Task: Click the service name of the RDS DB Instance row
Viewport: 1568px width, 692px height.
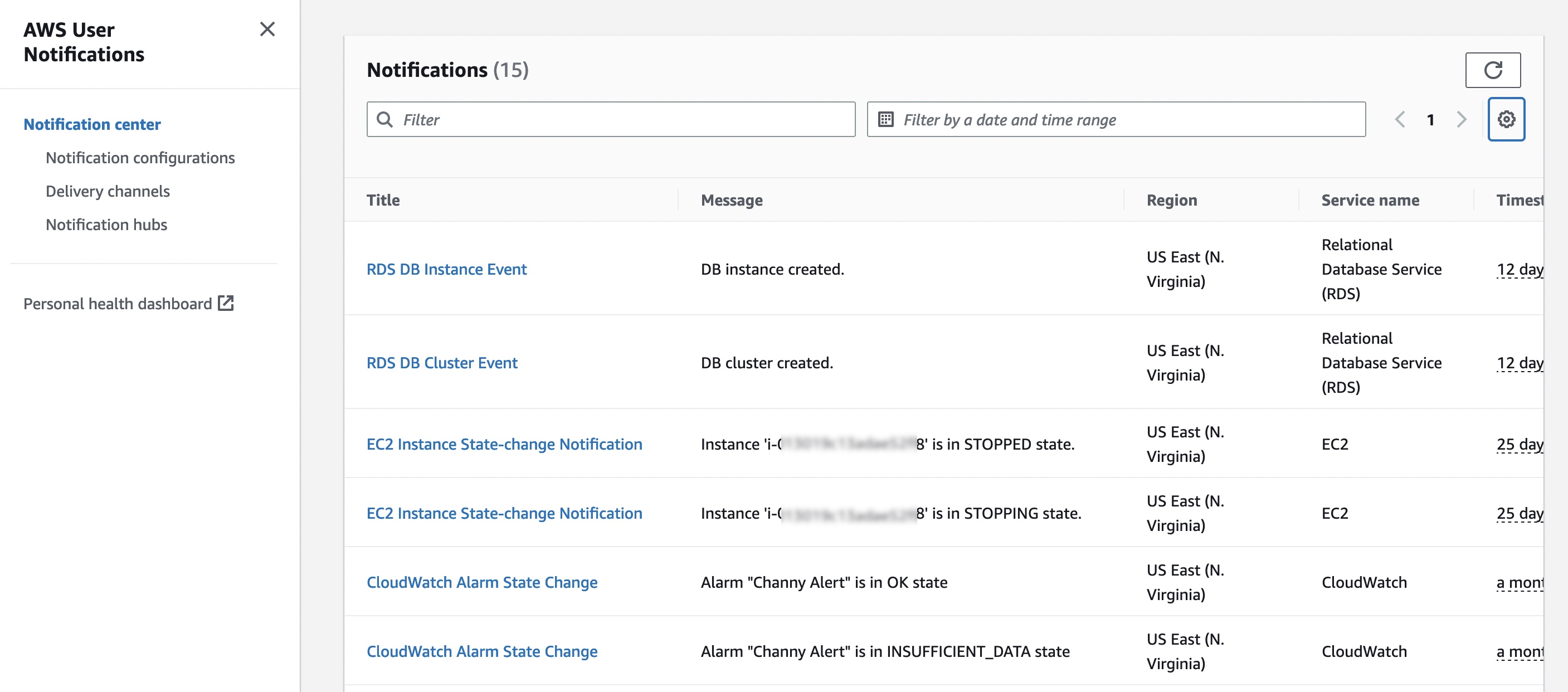Action: click(x=1382, y=269)
